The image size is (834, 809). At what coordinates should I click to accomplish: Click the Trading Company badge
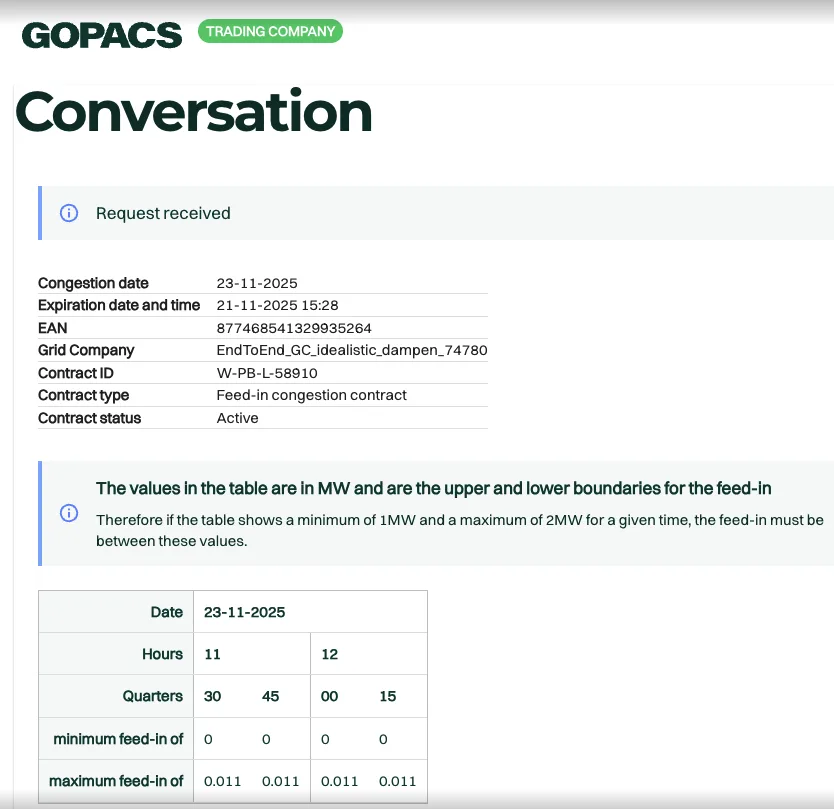(270, 31)
